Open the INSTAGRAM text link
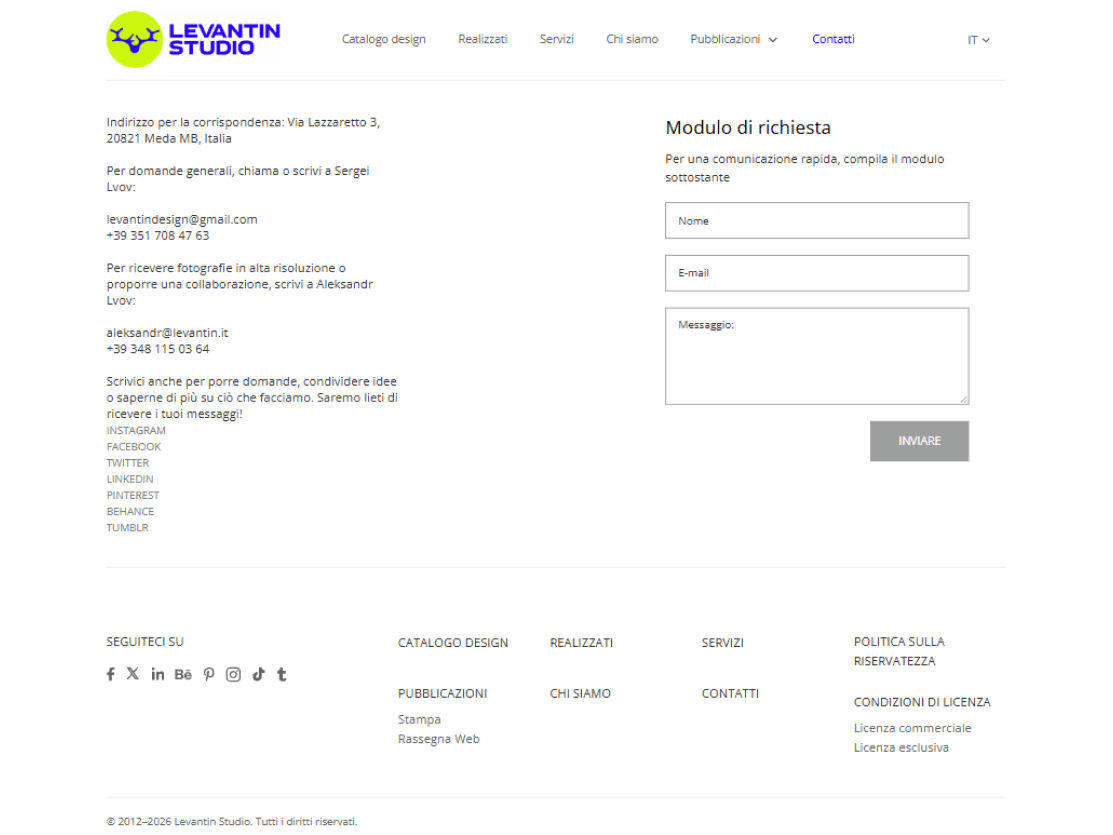This screenshot has width=1113, height=835. [136, 430]
